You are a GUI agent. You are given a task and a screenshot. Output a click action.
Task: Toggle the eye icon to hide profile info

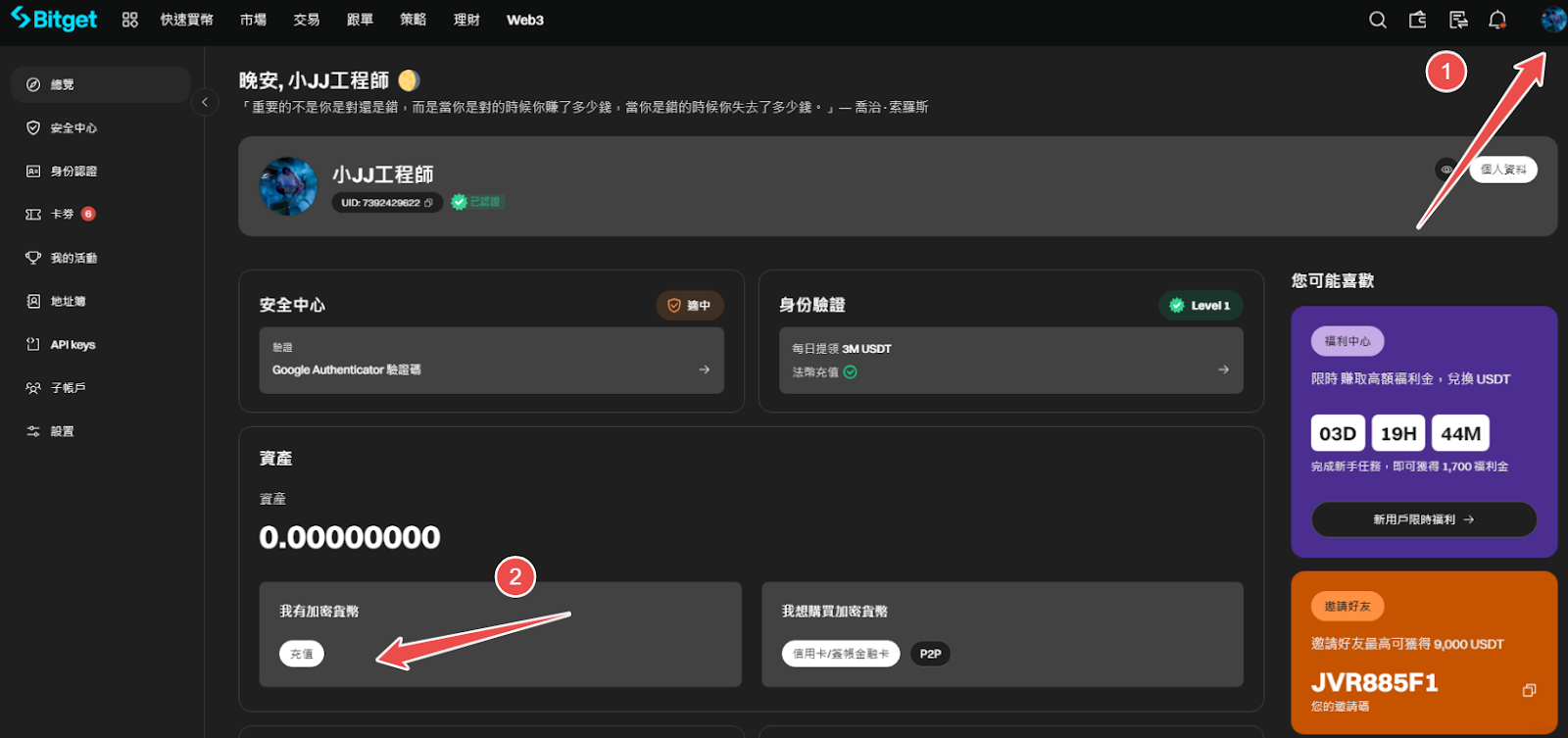(x=1446, y=170)
